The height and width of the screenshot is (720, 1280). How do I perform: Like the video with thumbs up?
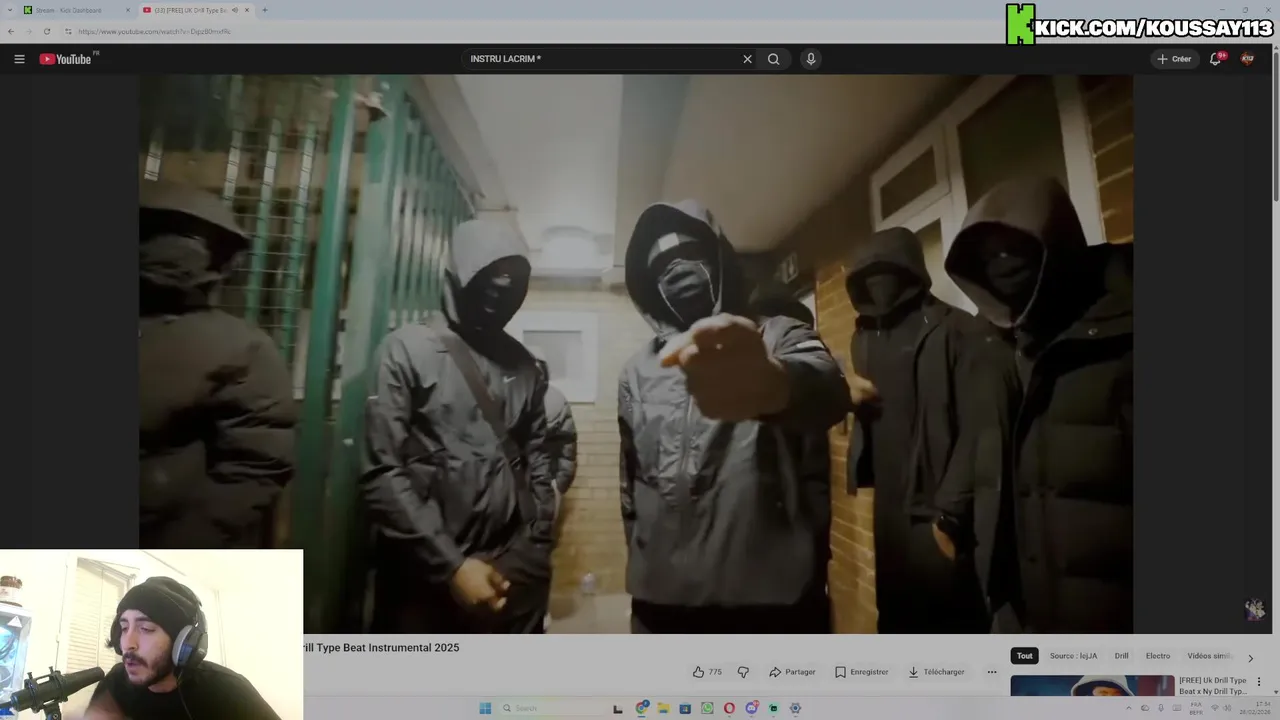click(x=707, y=672)
